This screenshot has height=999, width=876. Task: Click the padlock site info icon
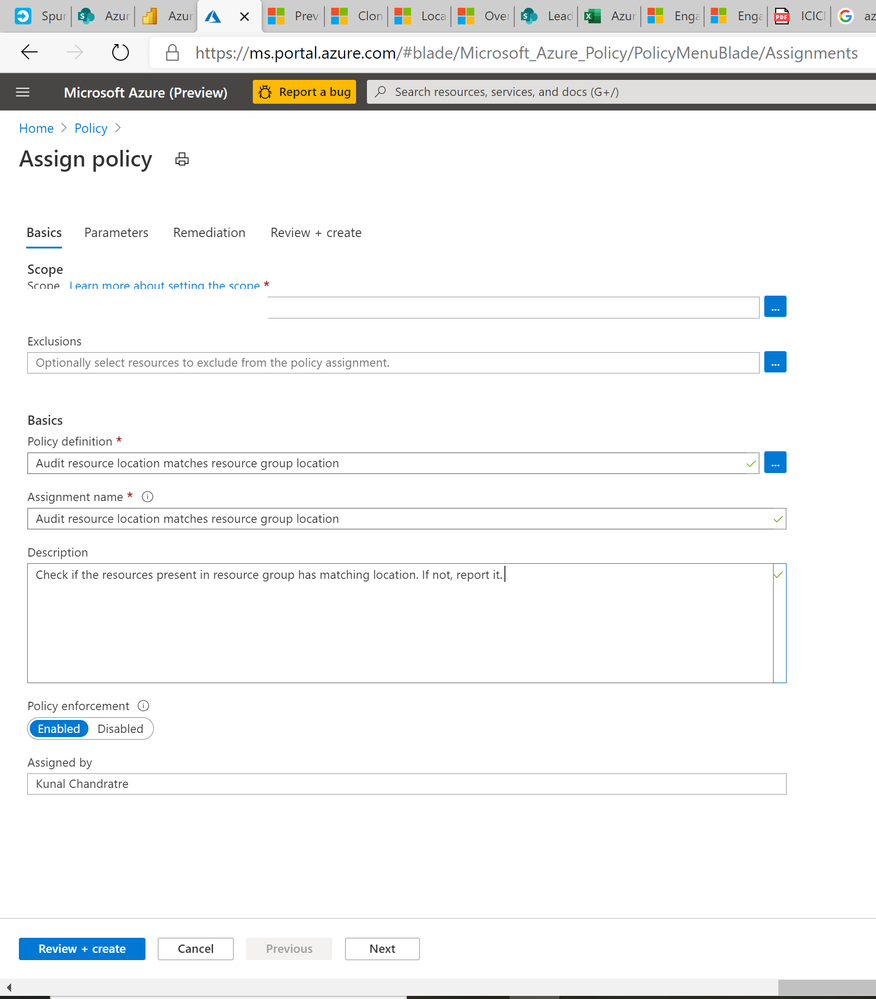point(172,53)
